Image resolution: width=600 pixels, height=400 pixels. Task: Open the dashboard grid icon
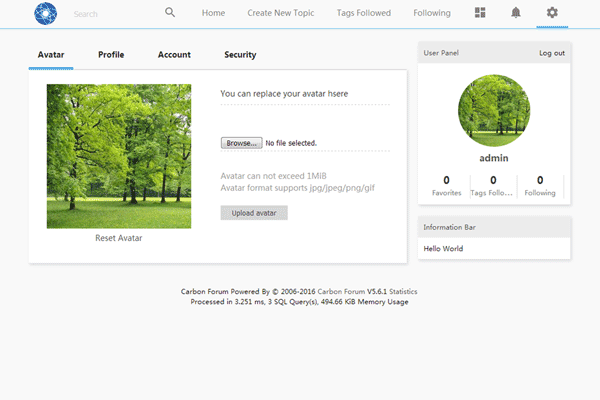(480, 13)
